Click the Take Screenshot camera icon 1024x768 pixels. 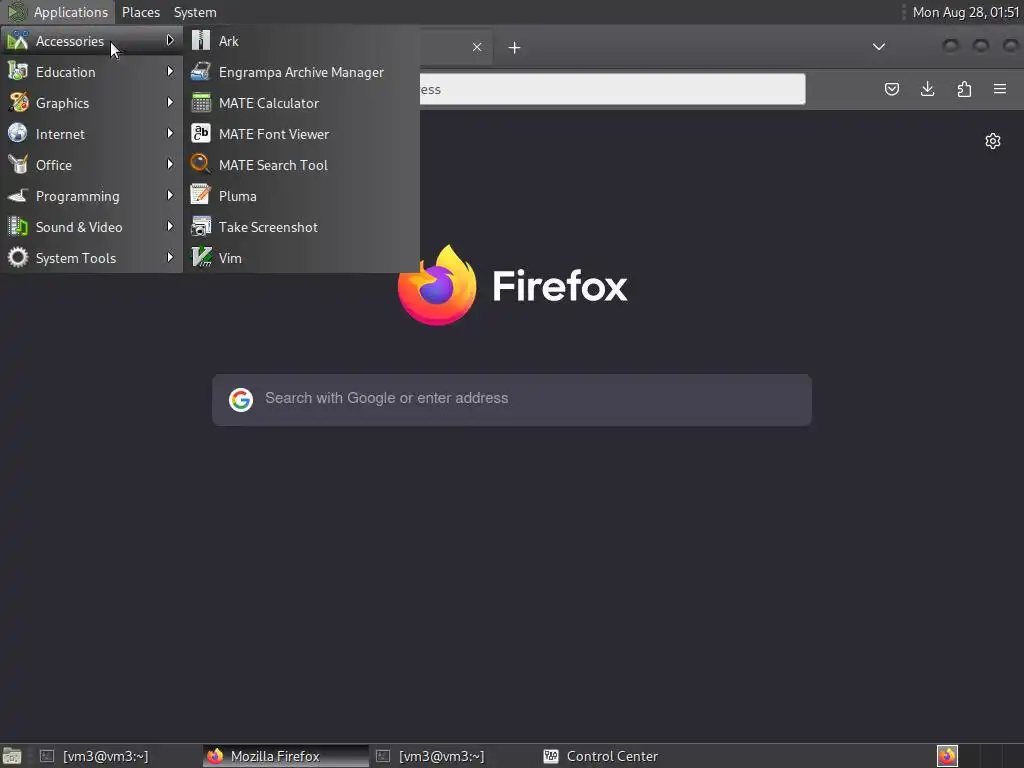click(200, 226)
